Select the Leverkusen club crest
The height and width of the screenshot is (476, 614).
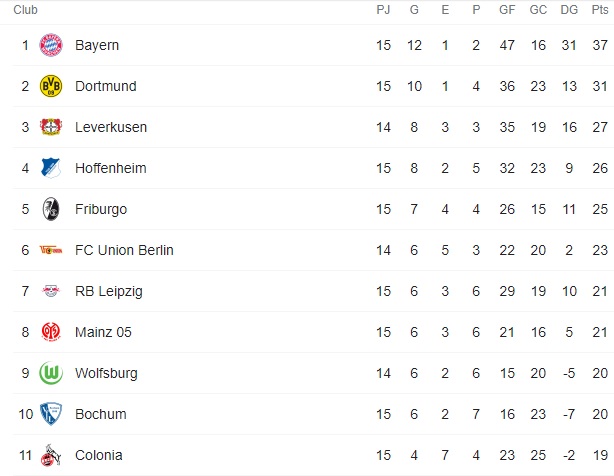(x=50, y=127)
